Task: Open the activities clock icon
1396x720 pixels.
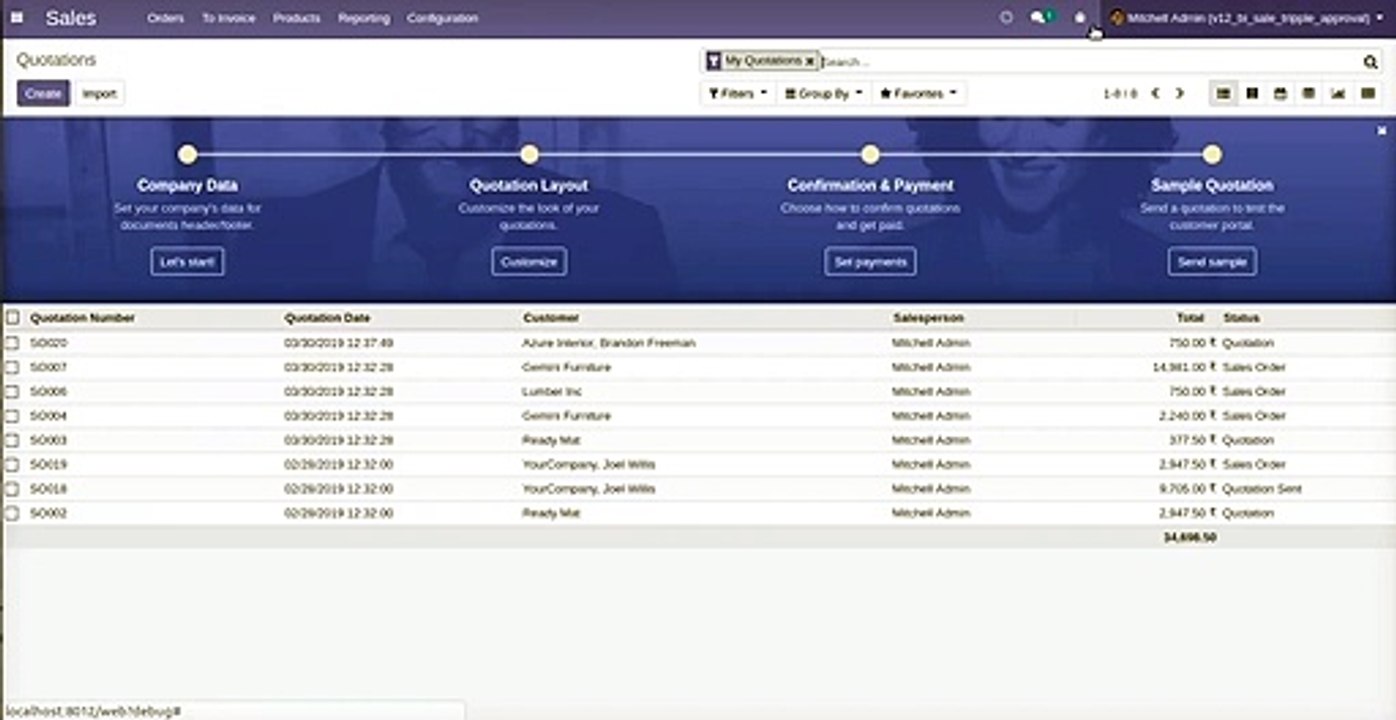Action: tap(1007, 18)
